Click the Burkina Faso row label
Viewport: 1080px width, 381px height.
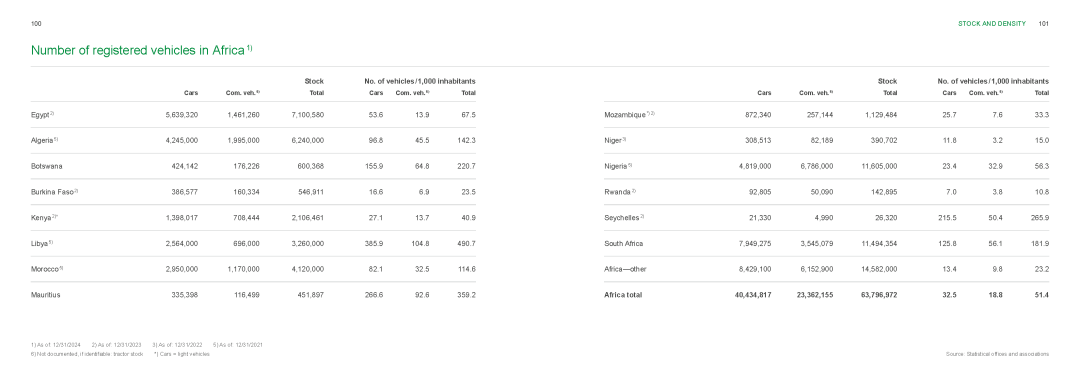click(54, 192)
